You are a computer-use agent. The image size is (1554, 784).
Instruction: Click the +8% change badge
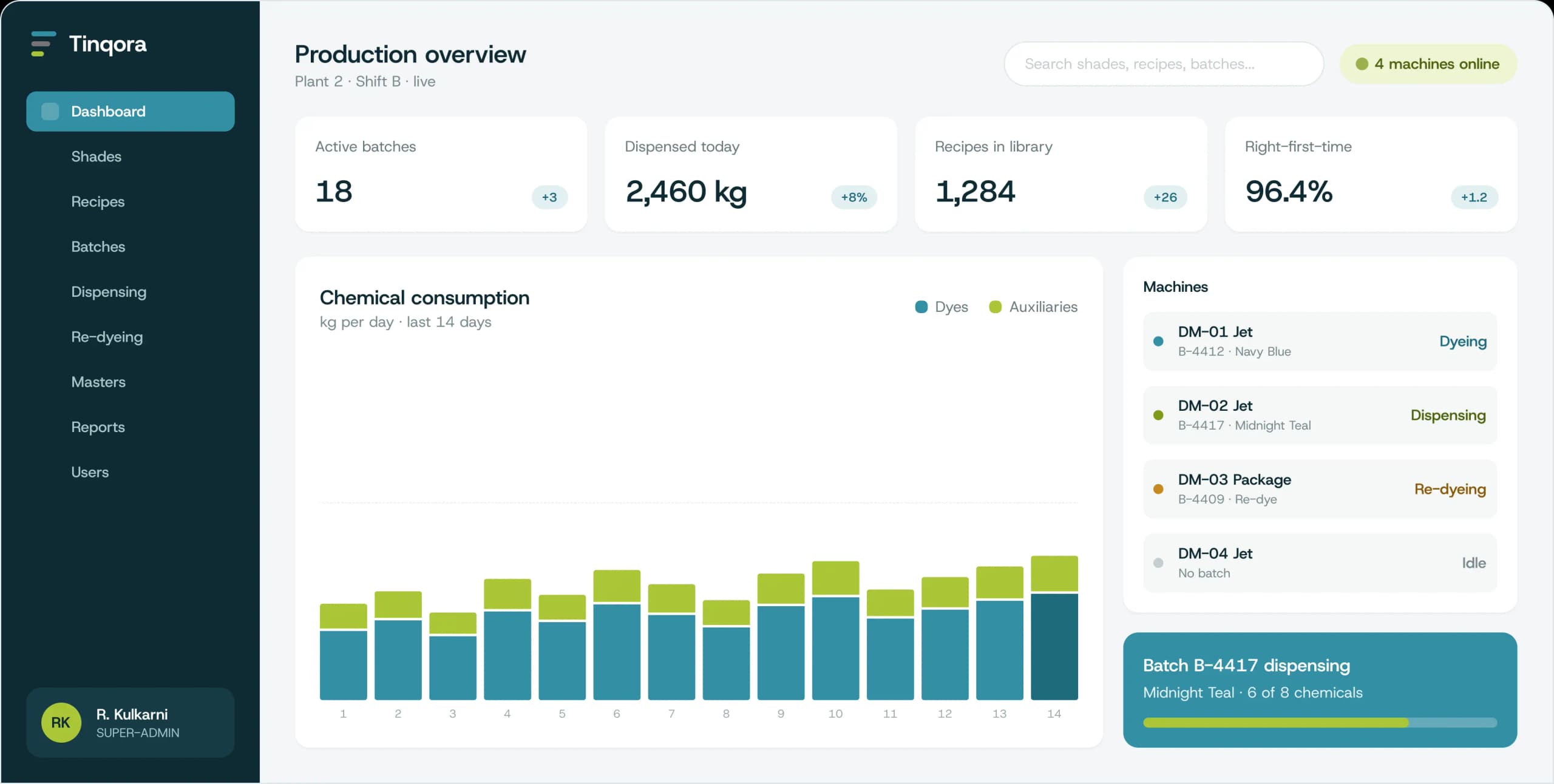tap(853, 197)
